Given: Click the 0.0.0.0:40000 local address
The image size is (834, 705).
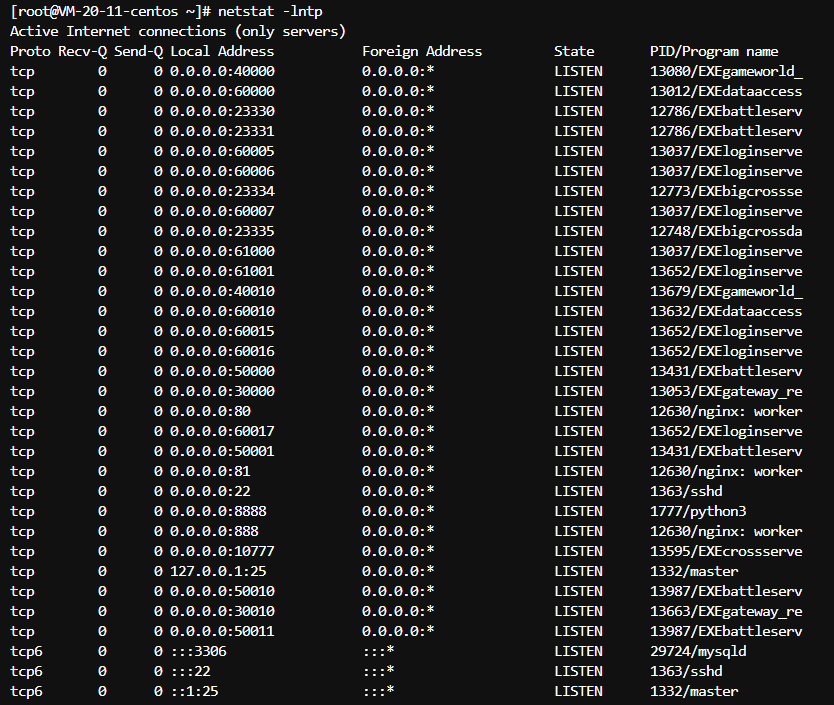Looking at the screenshot, I should 222,71.
